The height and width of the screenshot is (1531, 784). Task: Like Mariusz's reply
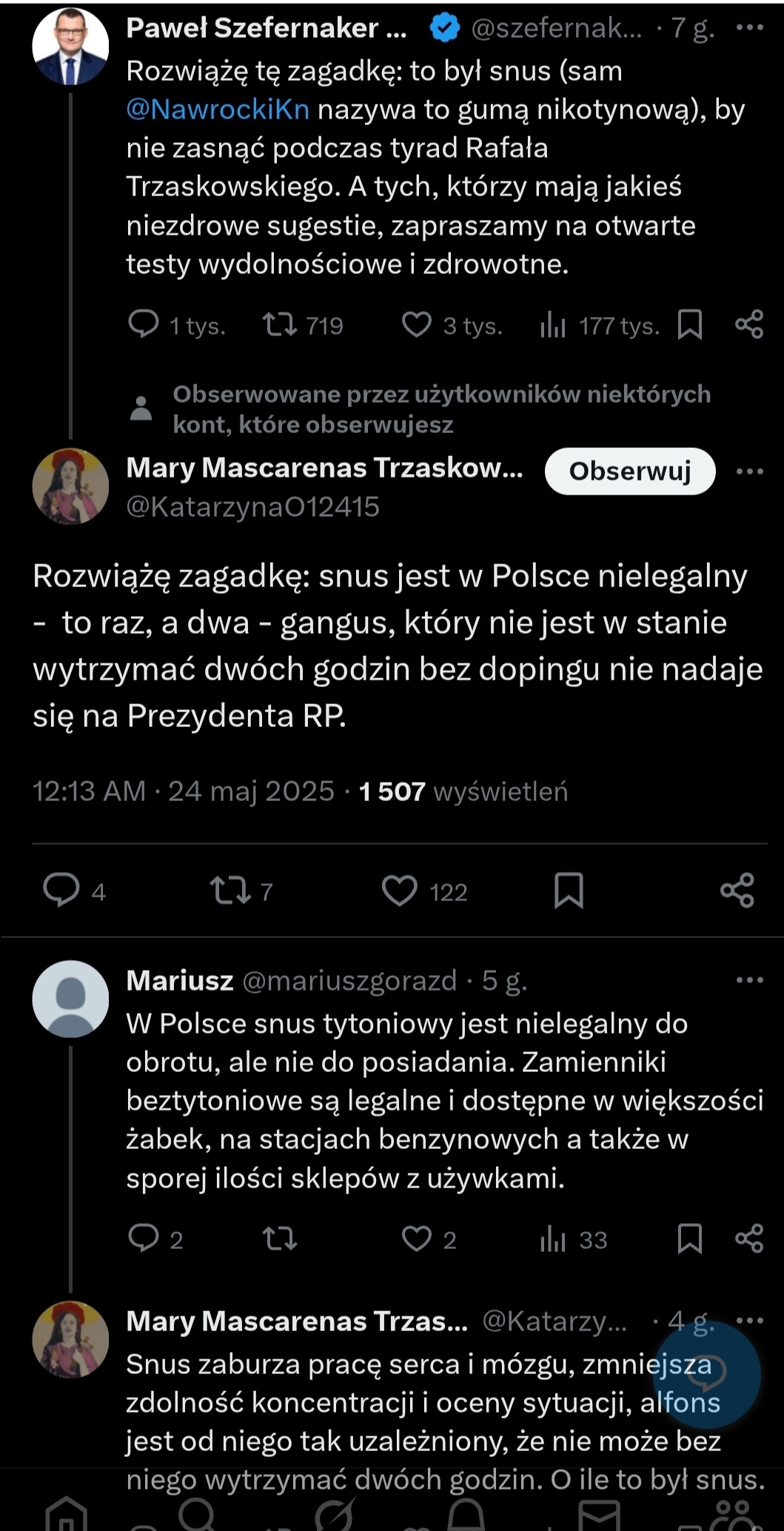pyautogui.click(x=417, y=1239)
